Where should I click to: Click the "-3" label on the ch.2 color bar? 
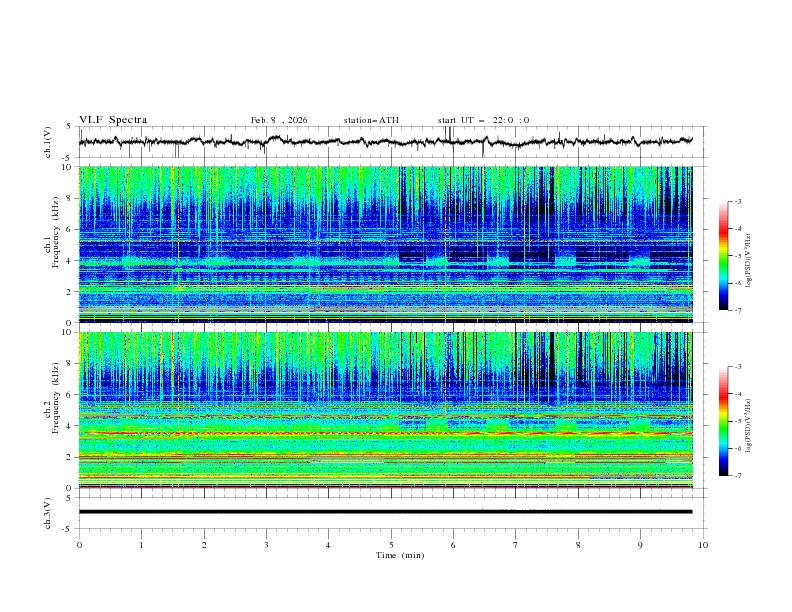738,367
